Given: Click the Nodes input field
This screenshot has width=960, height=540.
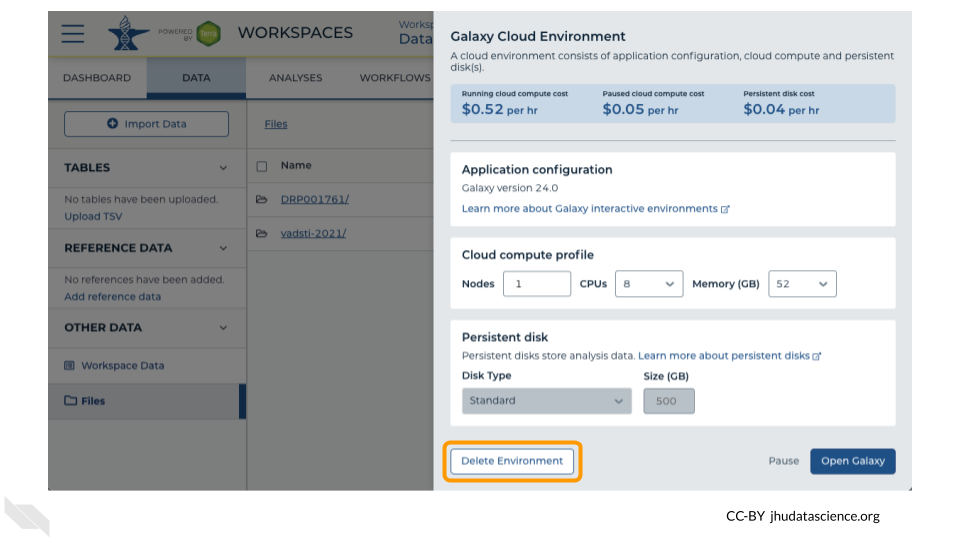Looking at the screenshot, I should pos(537,284).
